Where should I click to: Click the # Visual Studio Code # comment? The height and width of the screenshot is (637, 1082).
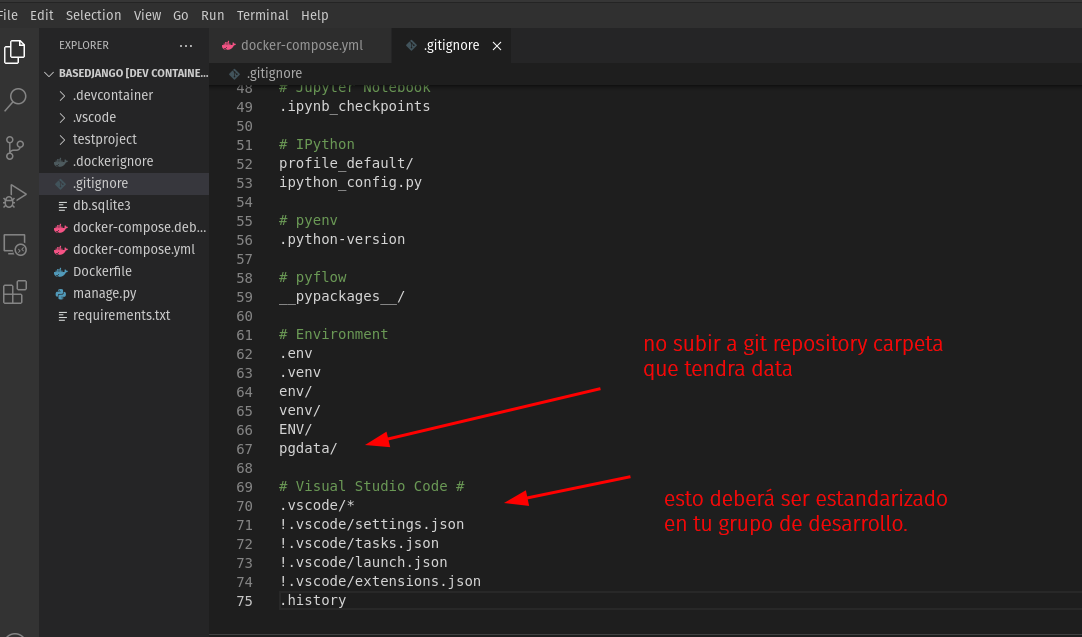tap(372, 486)
